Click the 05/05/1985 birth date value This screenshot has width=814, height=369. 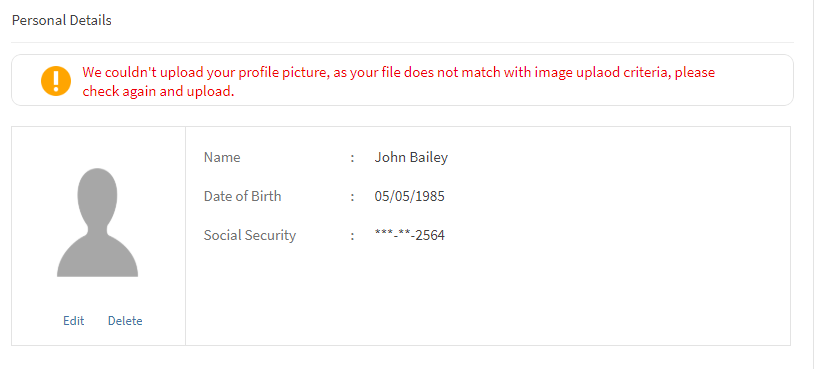coord(410,196)
